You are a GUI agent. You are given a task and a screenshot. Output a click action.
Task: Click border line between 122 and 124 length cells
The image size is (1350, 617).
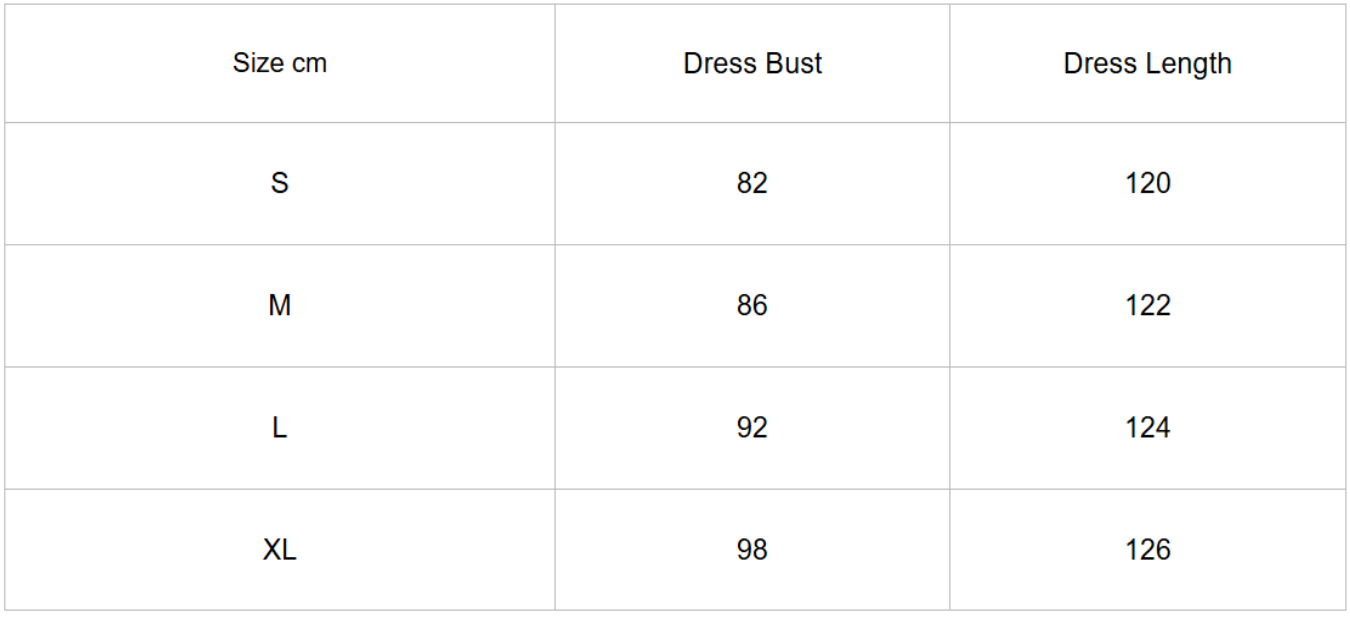click(x=1147, y=367)
